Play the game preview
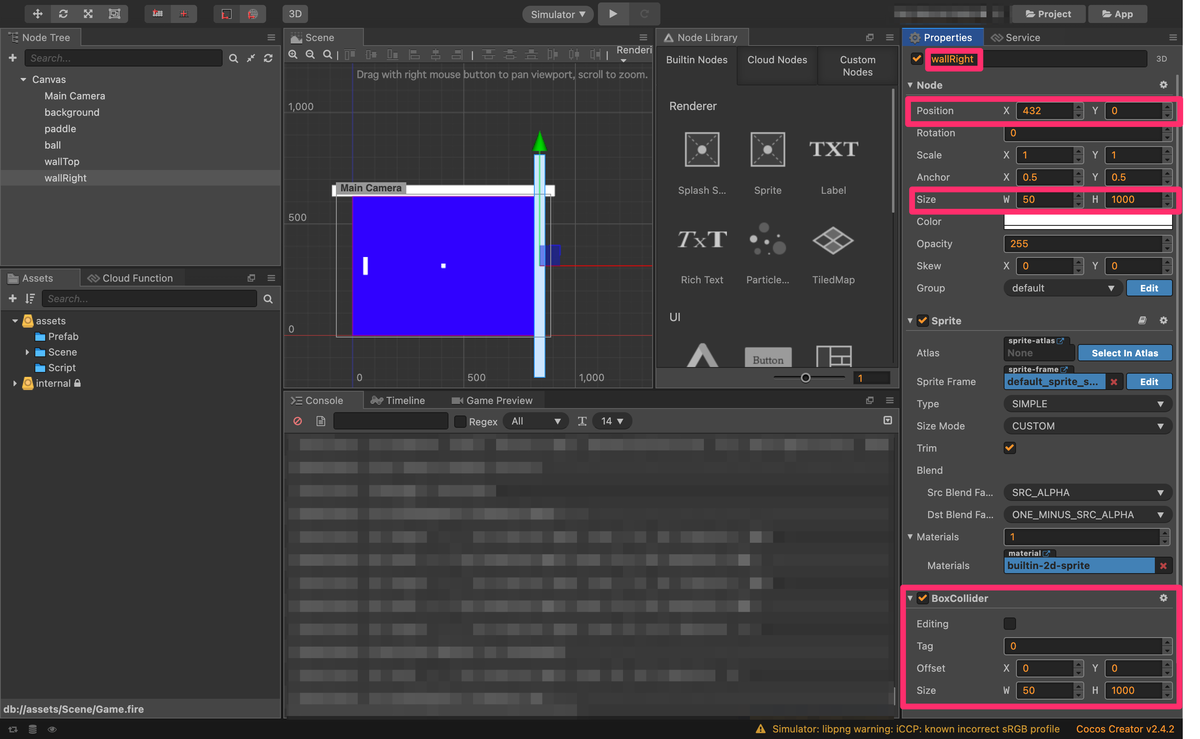 point(613,14)
